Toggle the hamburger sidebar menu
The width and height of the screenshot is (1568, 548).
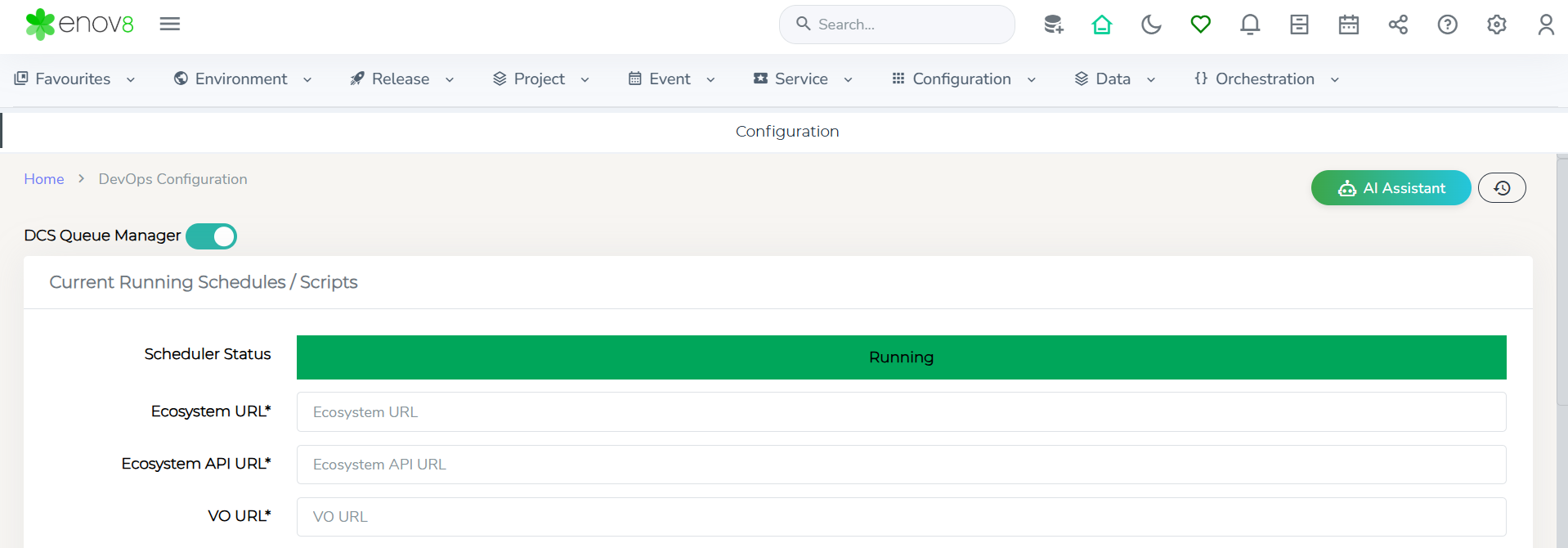(170, 24)
